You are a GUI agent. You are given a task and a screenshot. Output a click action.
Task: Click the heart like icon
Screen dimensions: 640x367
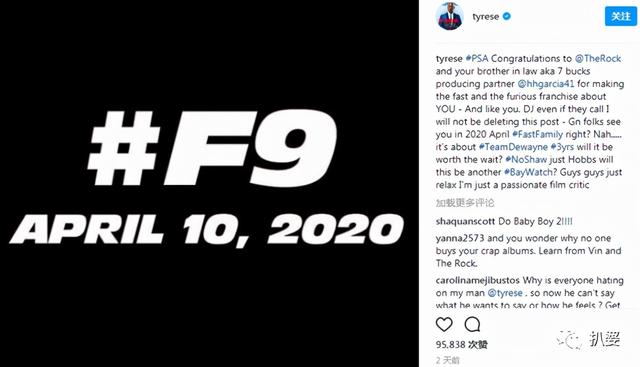pyautogui.click(x=444, y=325)
